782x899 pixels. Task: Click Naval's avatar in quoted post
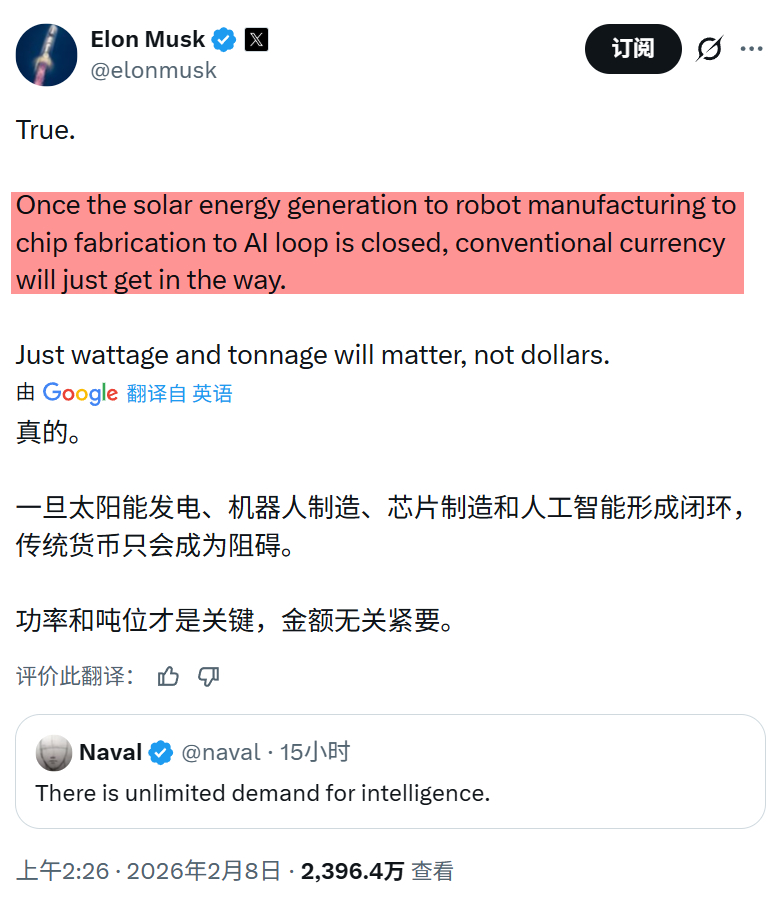click(53, 753)
